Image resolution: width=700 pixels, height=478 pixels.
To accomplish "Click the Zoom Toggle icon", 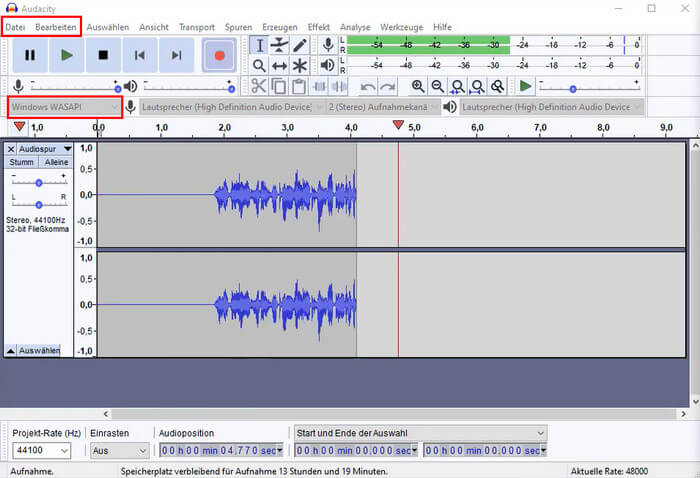I will click(497, 86).
